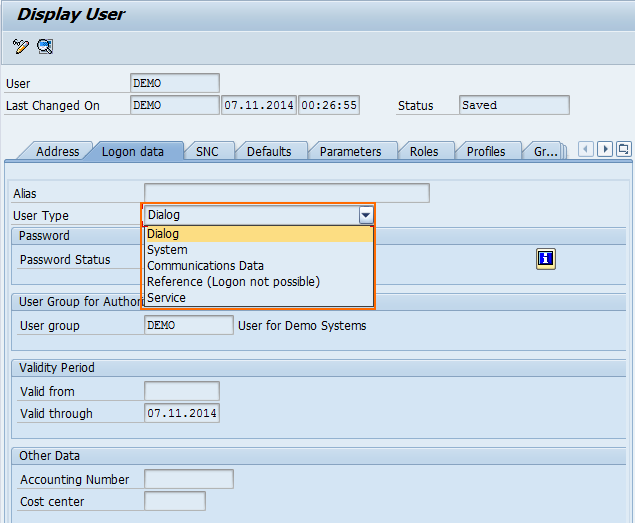
Task: Click the Valid from date field
Action: point(182,391)
